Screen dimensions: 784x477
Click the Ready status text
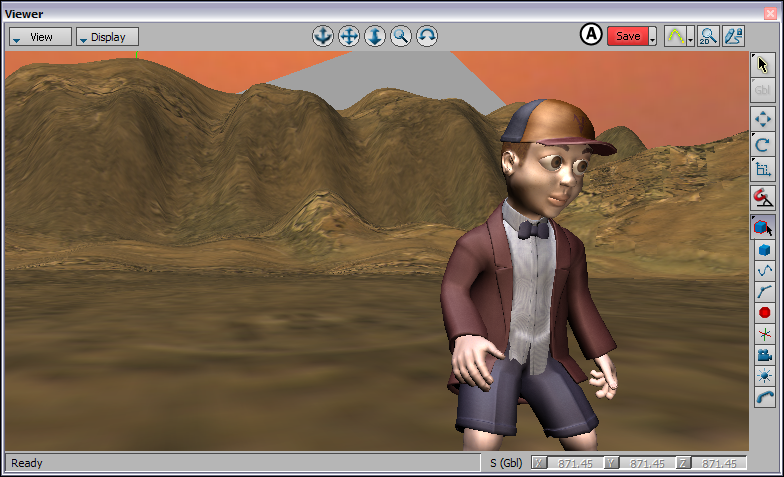tap(27, 463)
